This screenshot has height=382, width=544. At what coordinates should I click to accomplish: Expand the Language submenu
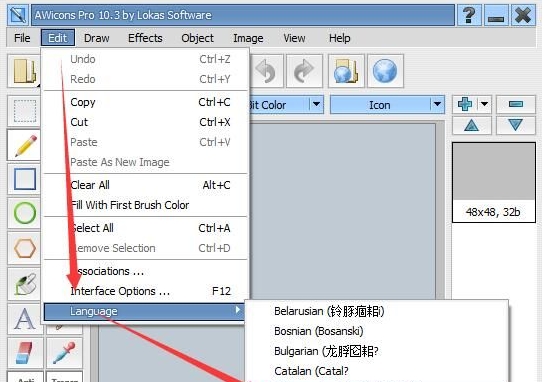(144, 311)
